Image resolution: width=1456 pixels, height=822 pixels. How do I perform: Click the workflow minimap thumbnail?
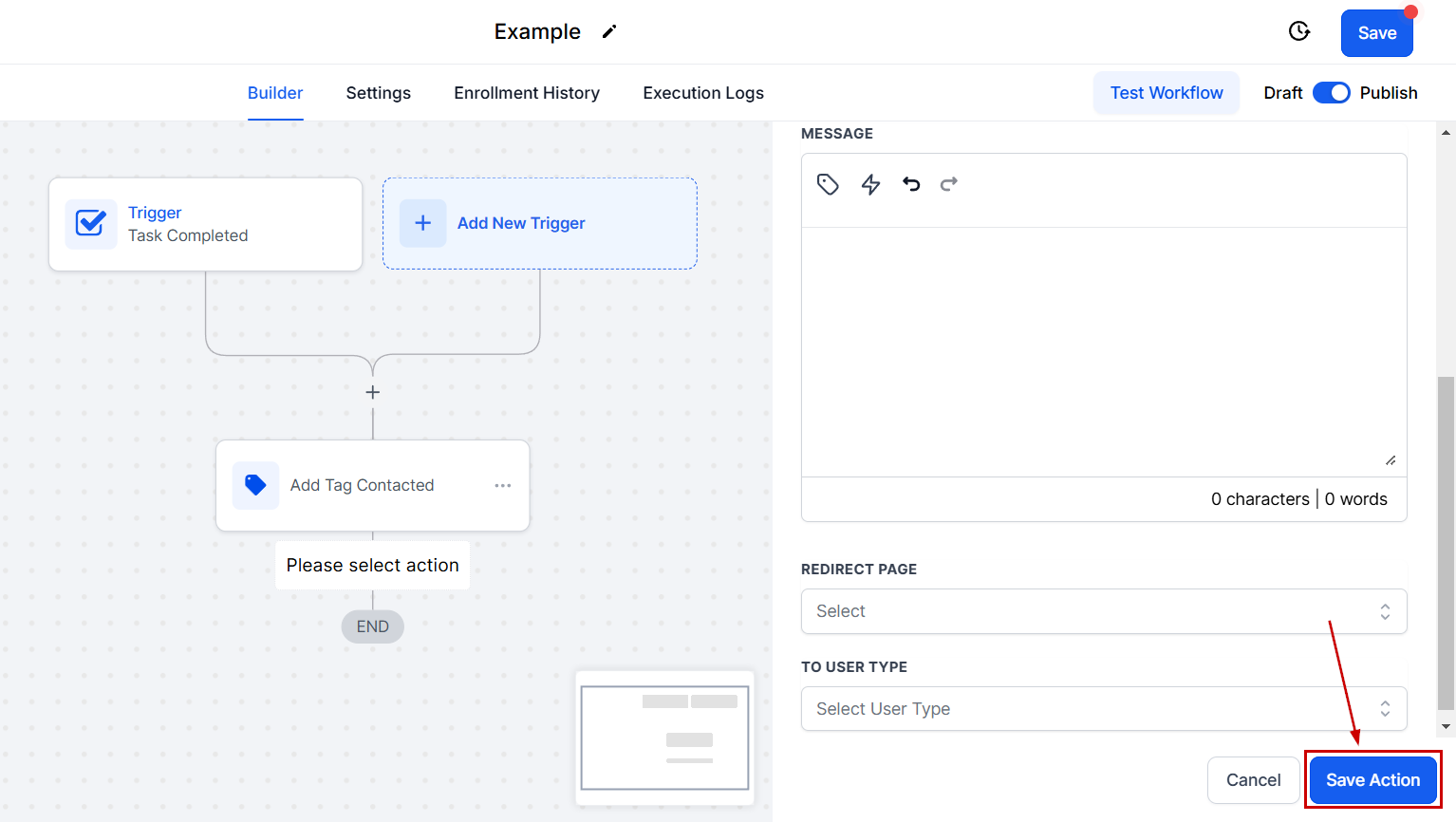pos(664,738)
